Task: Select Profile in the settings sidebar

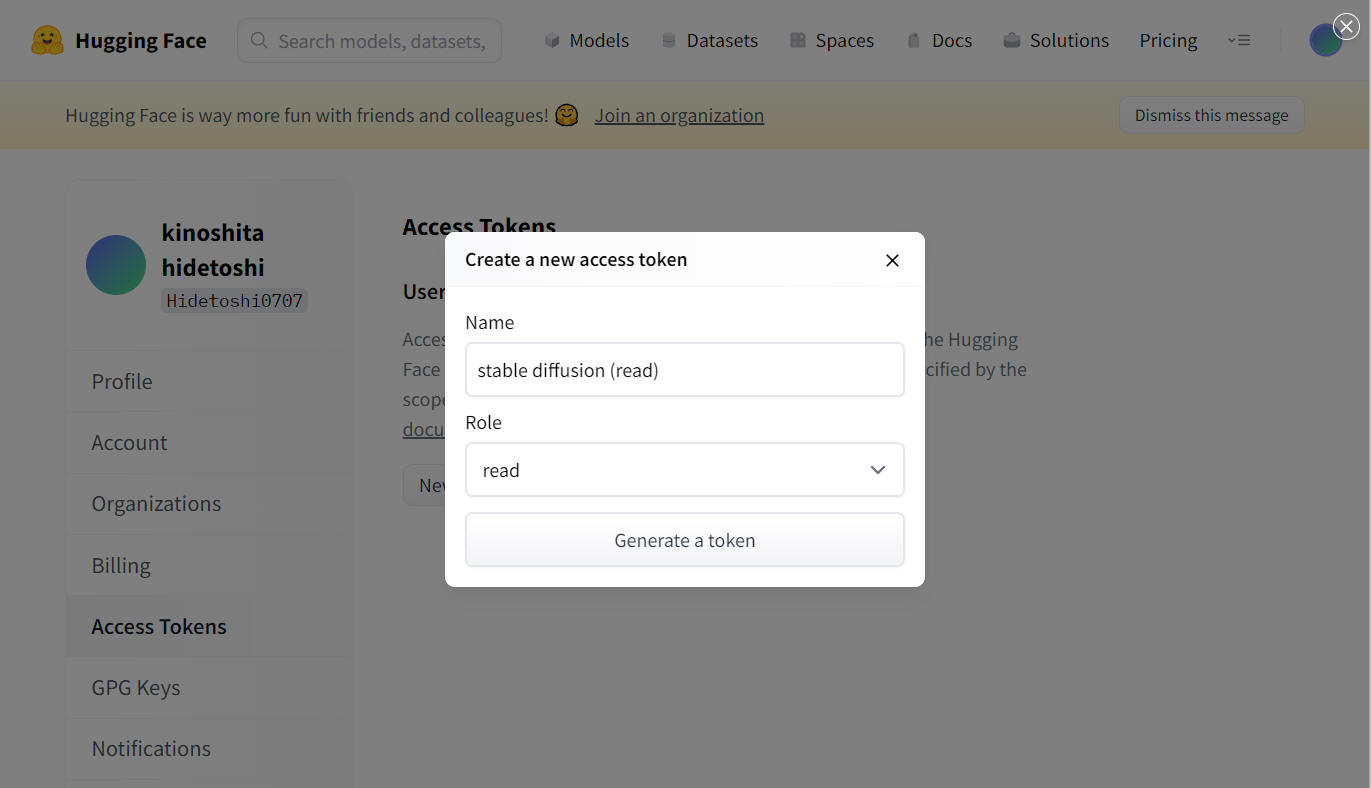Action: (209, 381)
